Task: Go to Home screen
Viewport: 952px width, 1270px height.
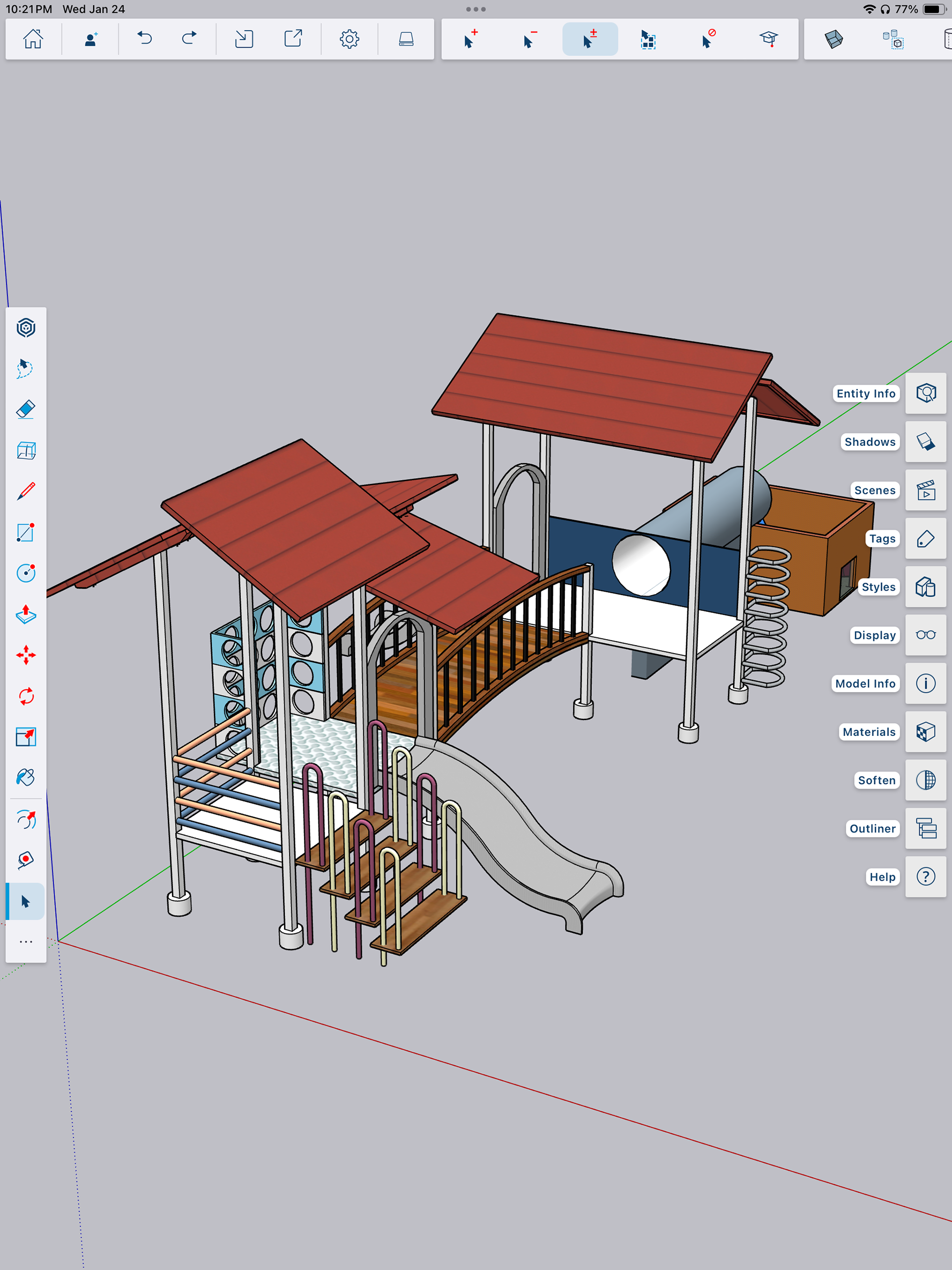Action: click(x=33, y=39)
